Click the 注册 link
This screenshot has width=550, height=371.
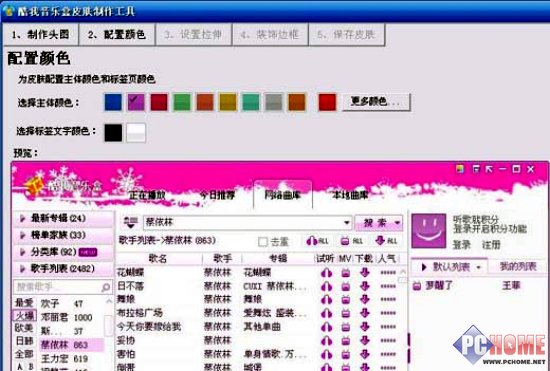[x=491, y=245]
